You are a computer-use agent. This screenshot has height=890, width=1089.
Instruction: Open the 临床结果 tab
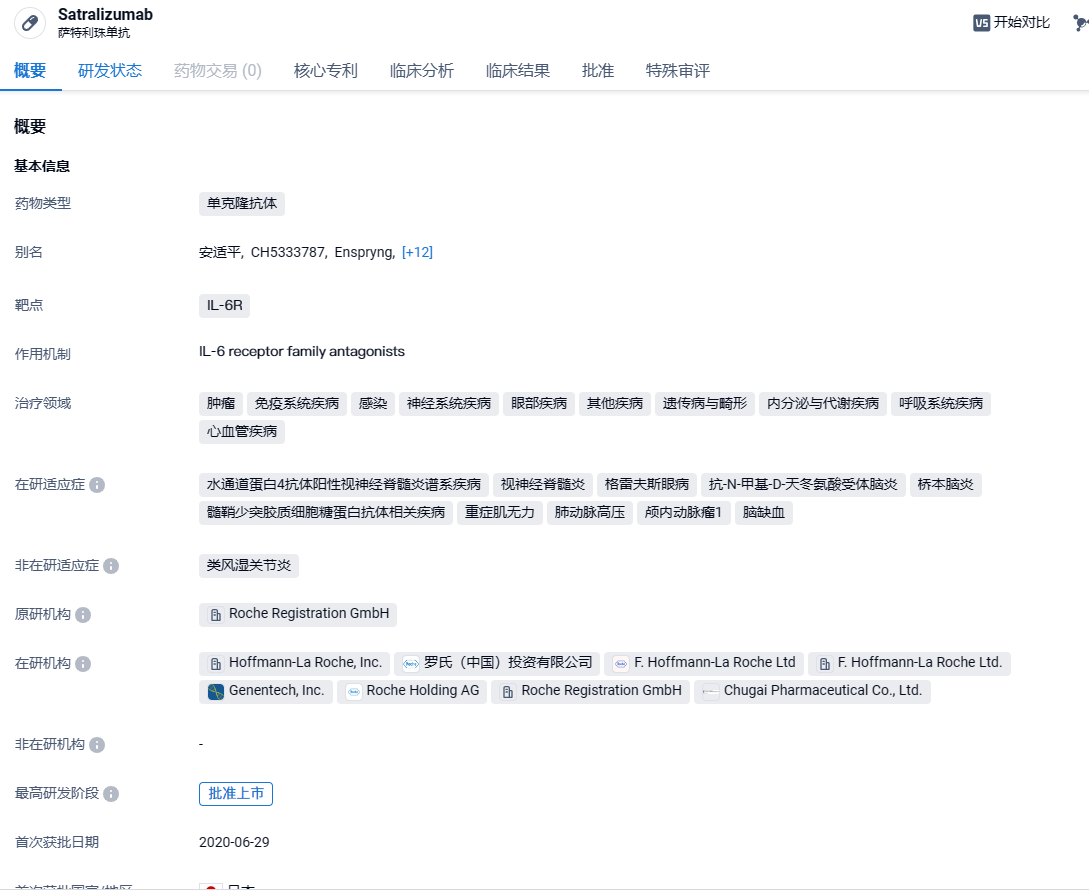[517, 71]
